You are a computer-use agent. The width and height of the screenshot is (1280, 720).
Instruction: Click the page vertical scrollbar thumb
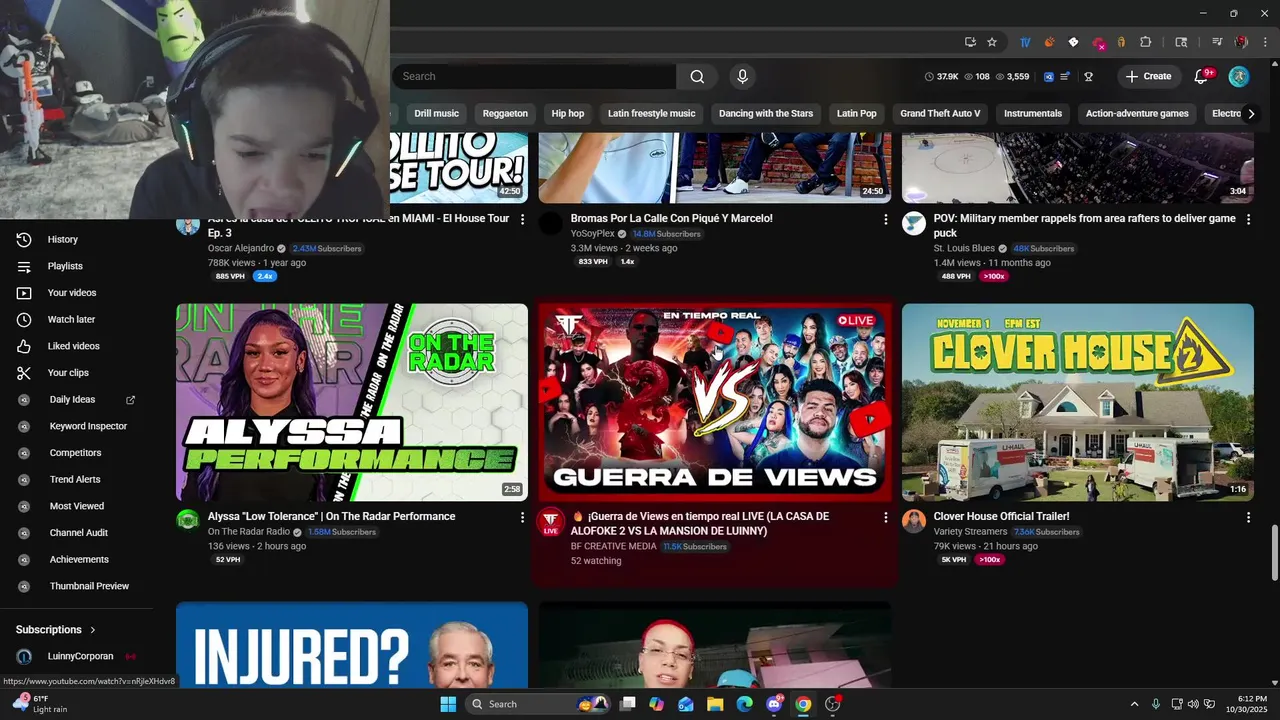click(1274, 552)
